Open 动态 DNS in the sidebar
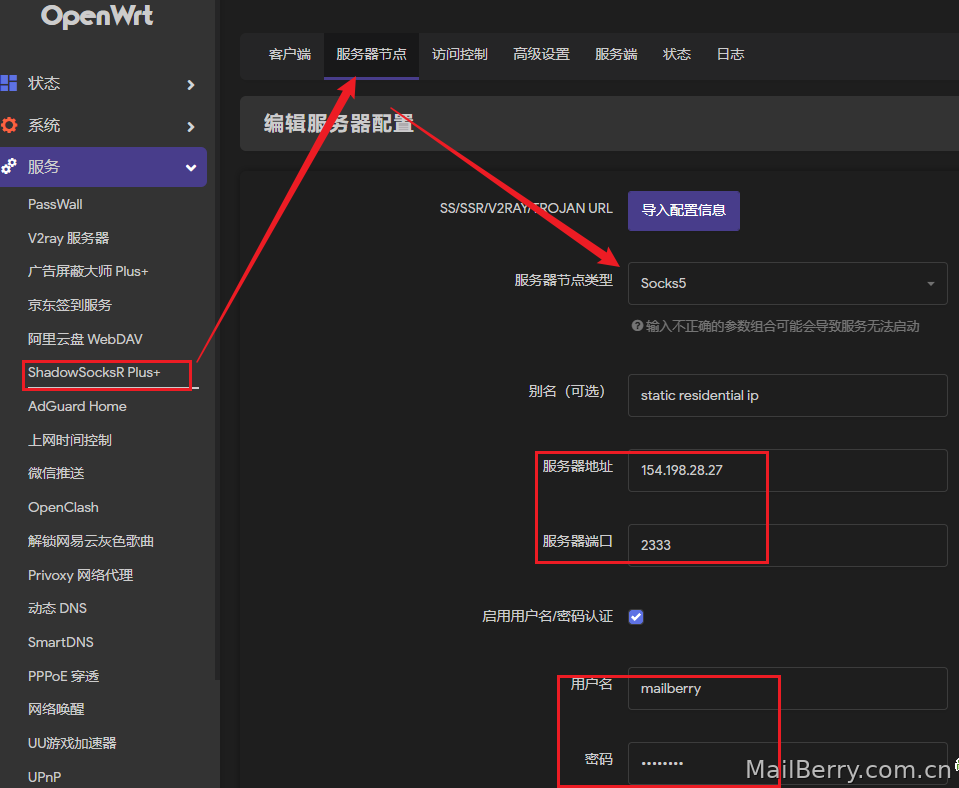Image resolution: width=959 pixels, height=788 pixels. coord(57,608)
